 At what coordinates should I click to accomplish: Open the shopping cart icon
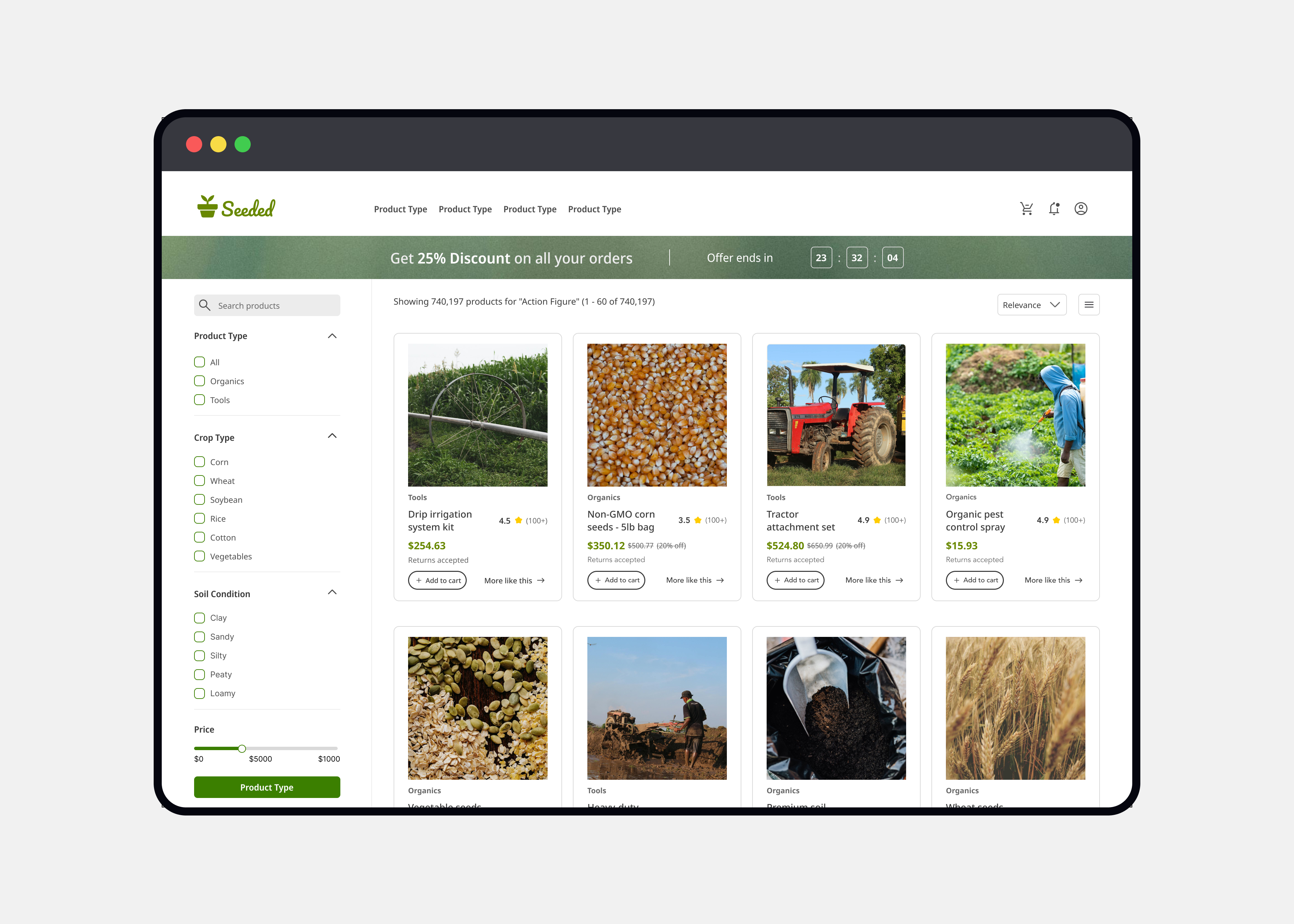pyautogui.click(x=1027, y=209)
